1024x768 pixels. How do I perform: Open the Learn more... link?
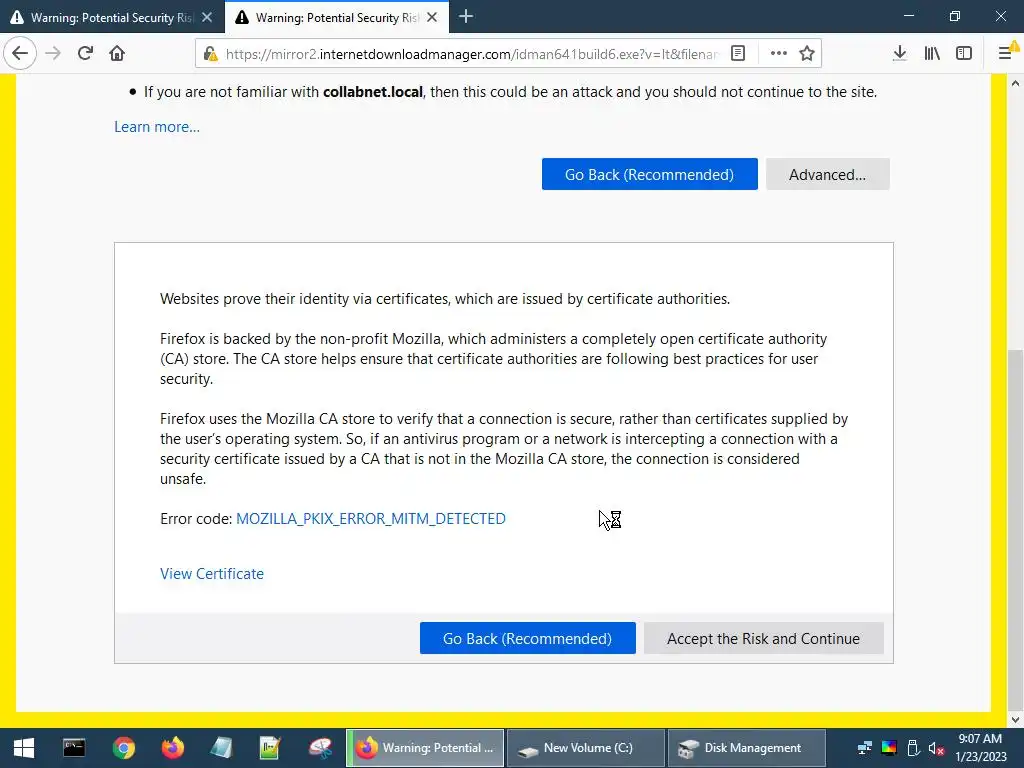[x=157, y=127]
